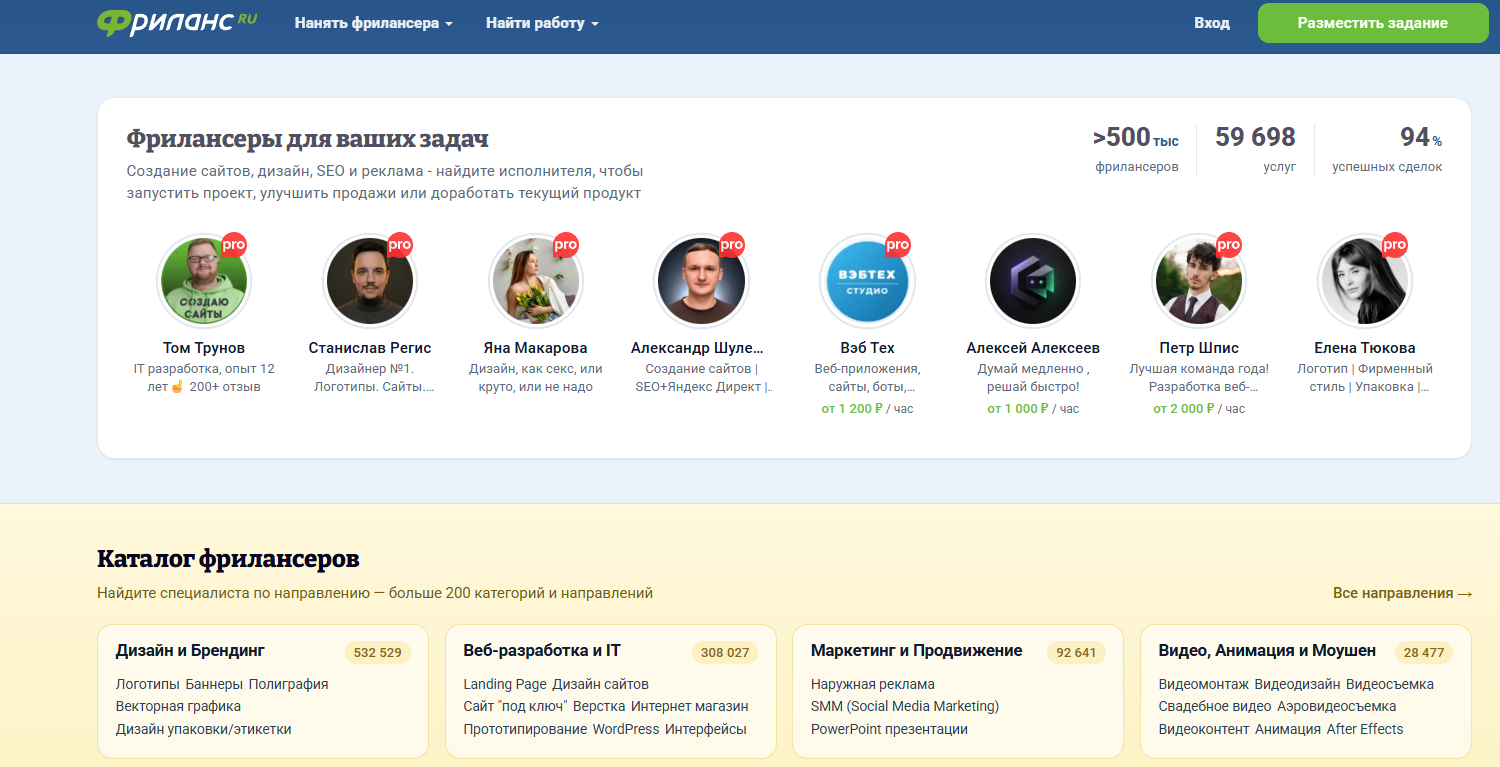The height and width of the screenshot is (767, 1500).
Task: Open the Веб-разработка и IT category
Action: tap(542, 651)
